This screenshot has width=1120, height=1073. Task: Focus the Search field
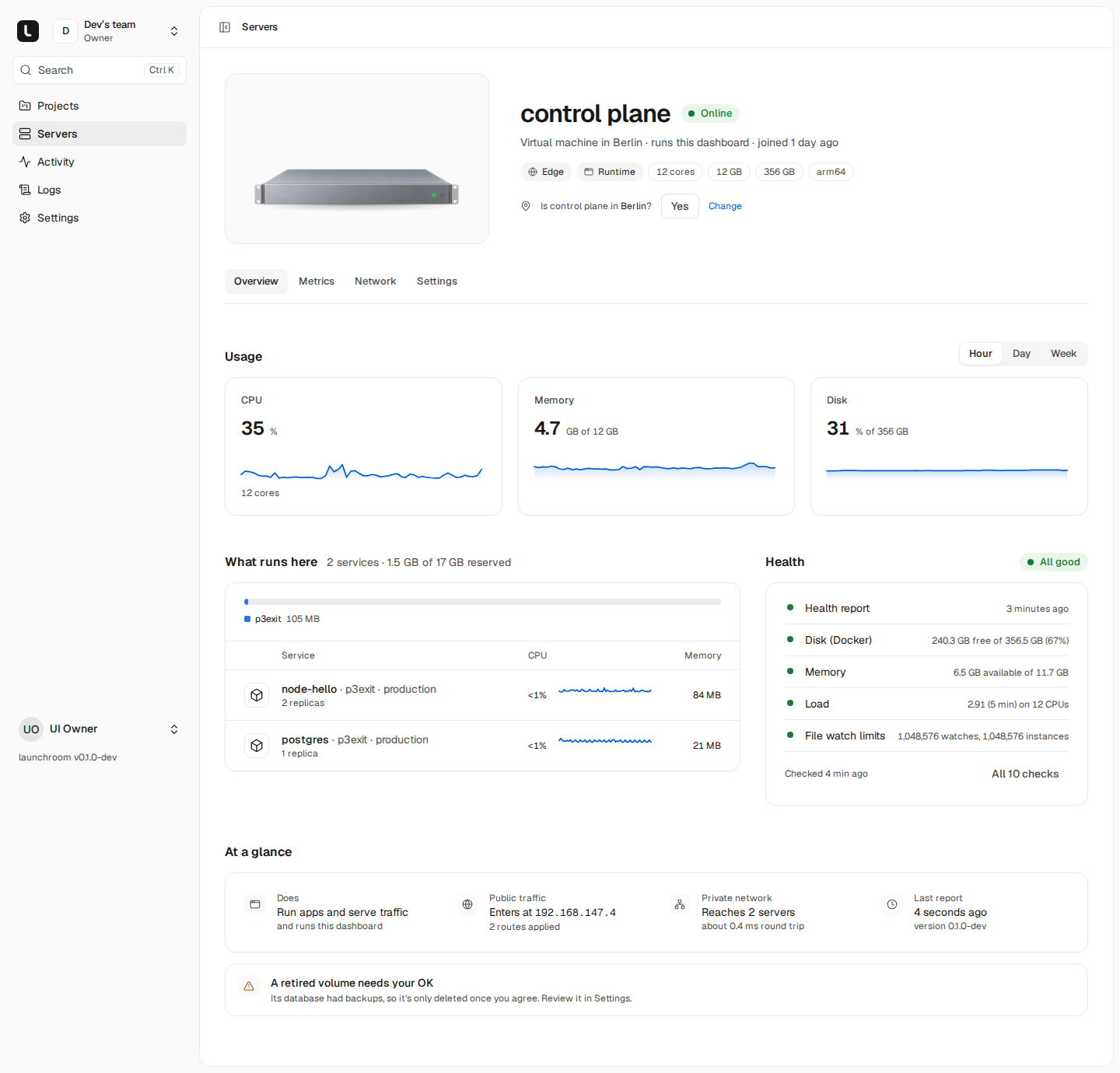[100, 70]
